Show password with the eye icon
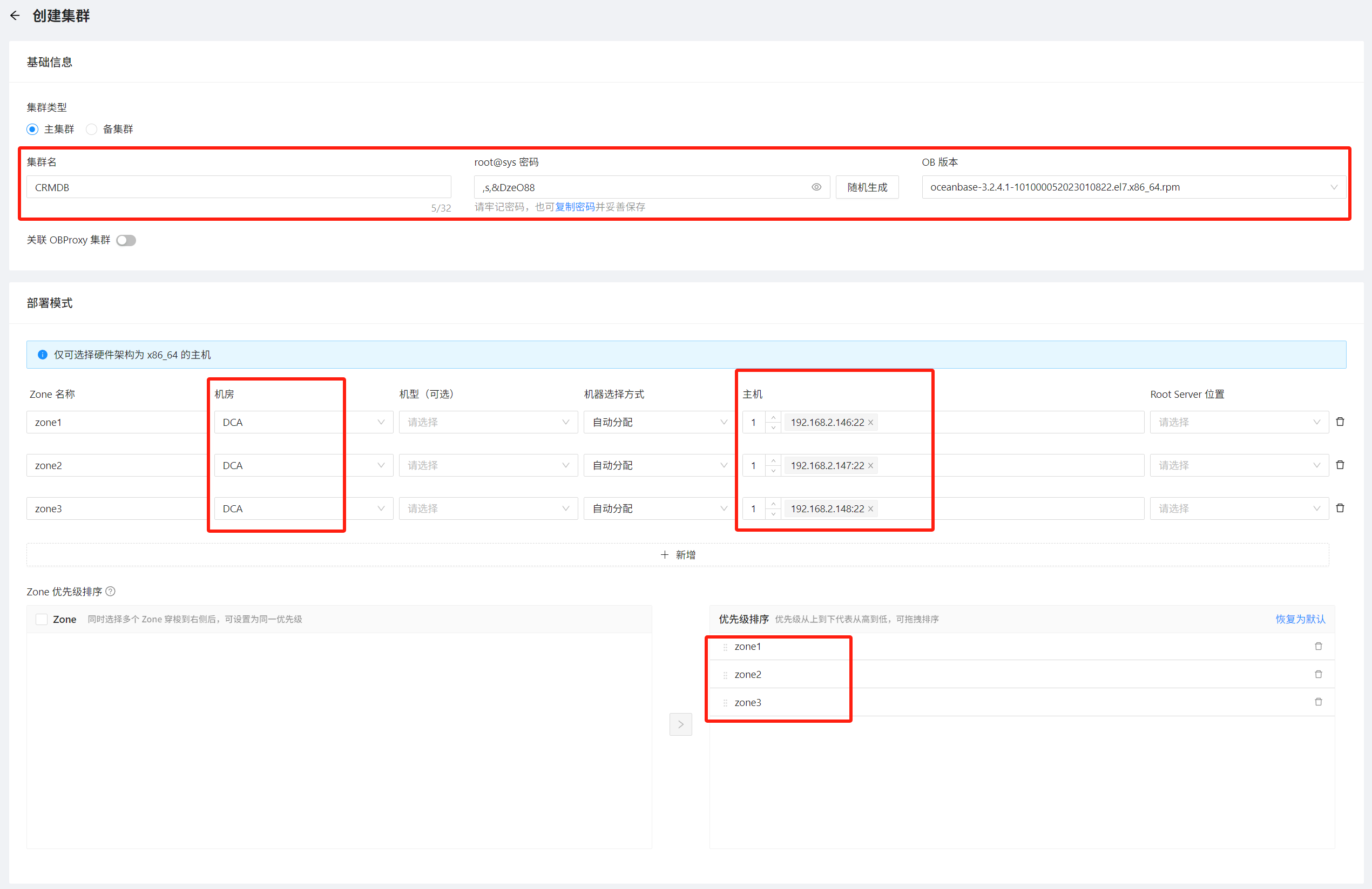The width and height of the screenshot is (1372, 889). (816, 187)
